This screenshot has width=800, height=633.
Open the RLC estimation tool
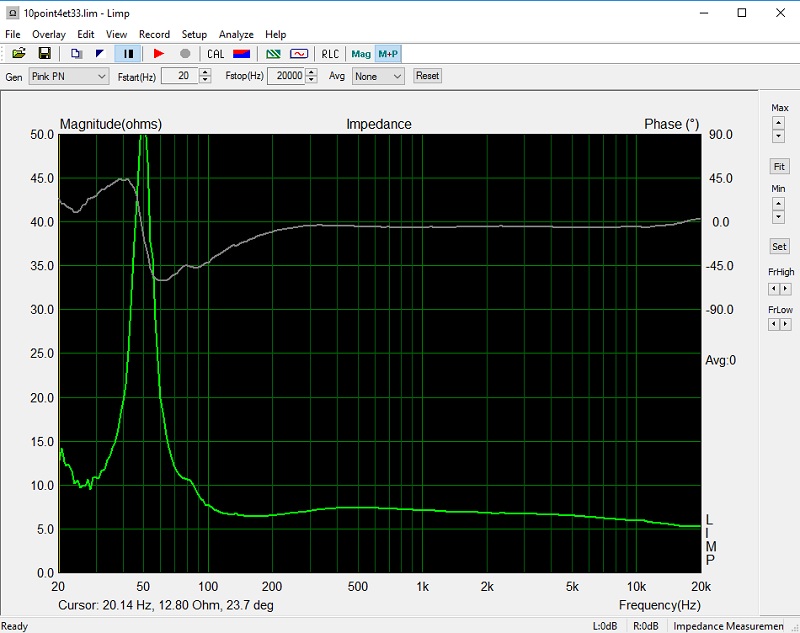pos(330,54)
